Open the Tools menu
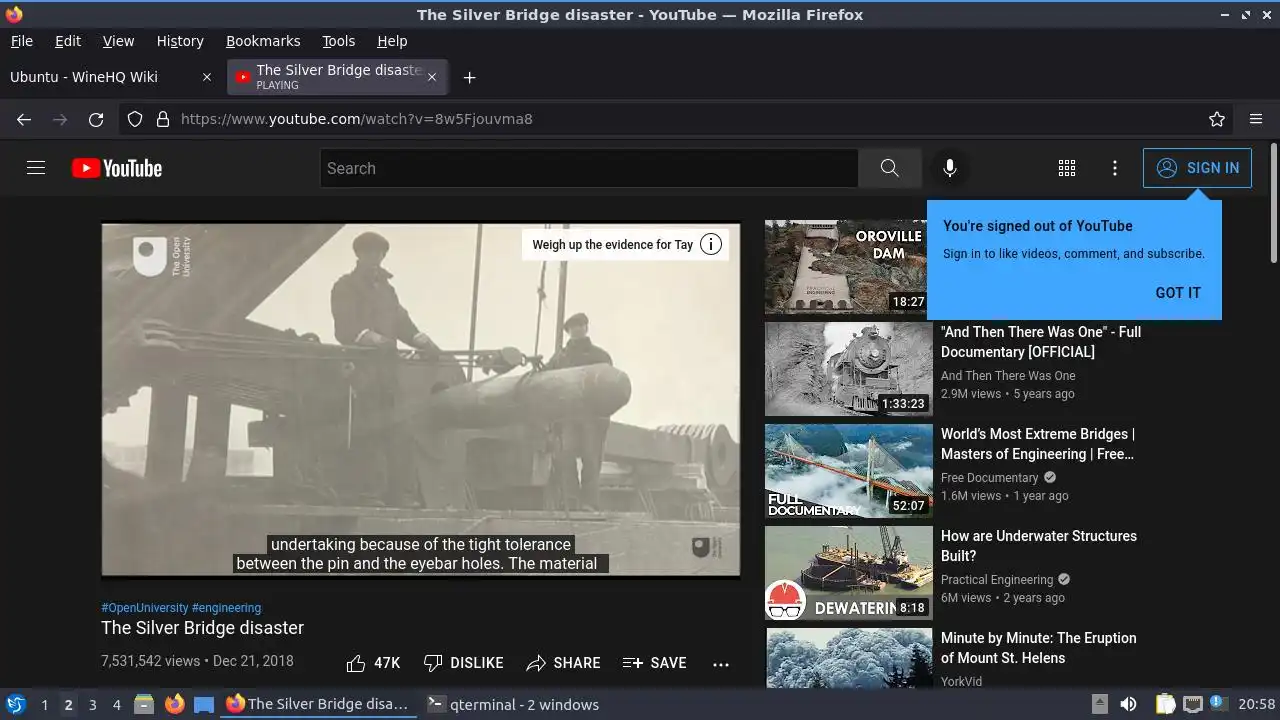Viewport: 1280px width, 720px height. click(x=338, y=41)
